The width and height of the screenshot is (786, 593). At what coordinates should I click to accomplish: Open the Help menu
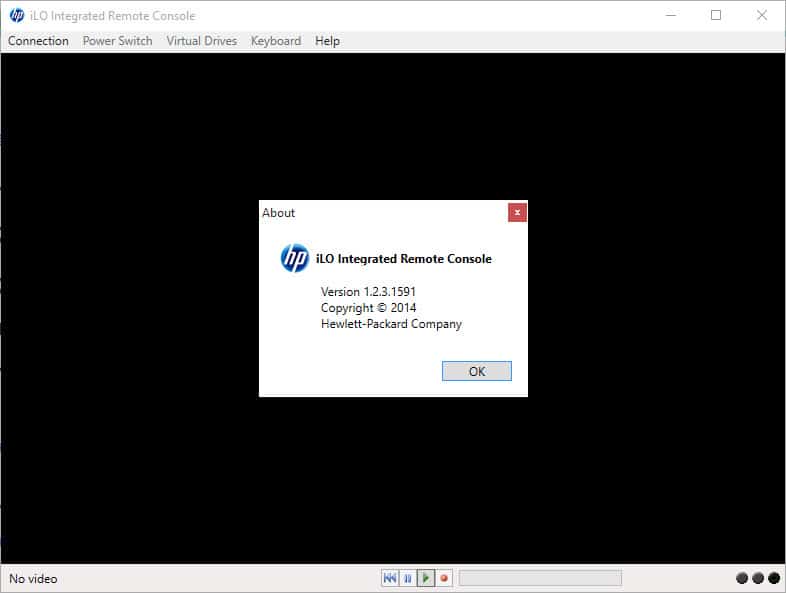coord(327,41)
